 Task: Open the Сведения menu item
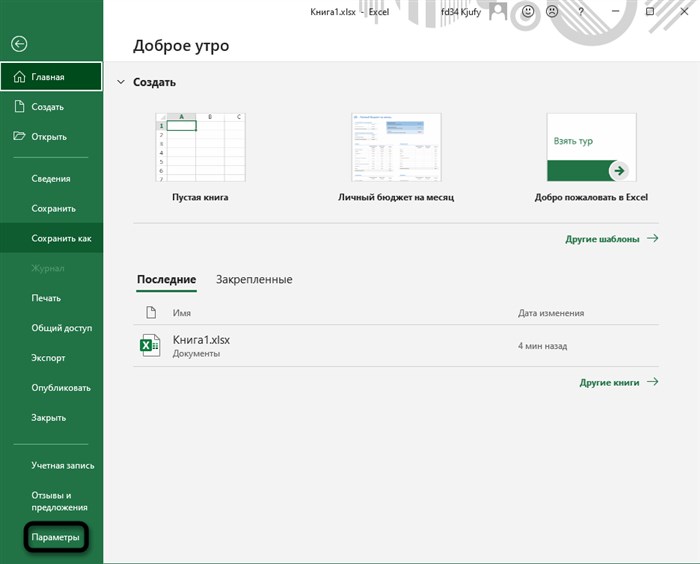coord(51,179)
